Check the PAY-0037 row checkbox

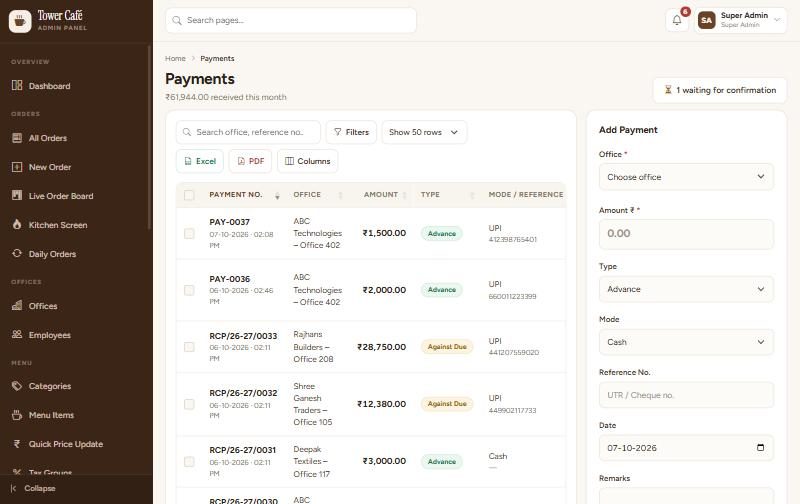point(189,233)
